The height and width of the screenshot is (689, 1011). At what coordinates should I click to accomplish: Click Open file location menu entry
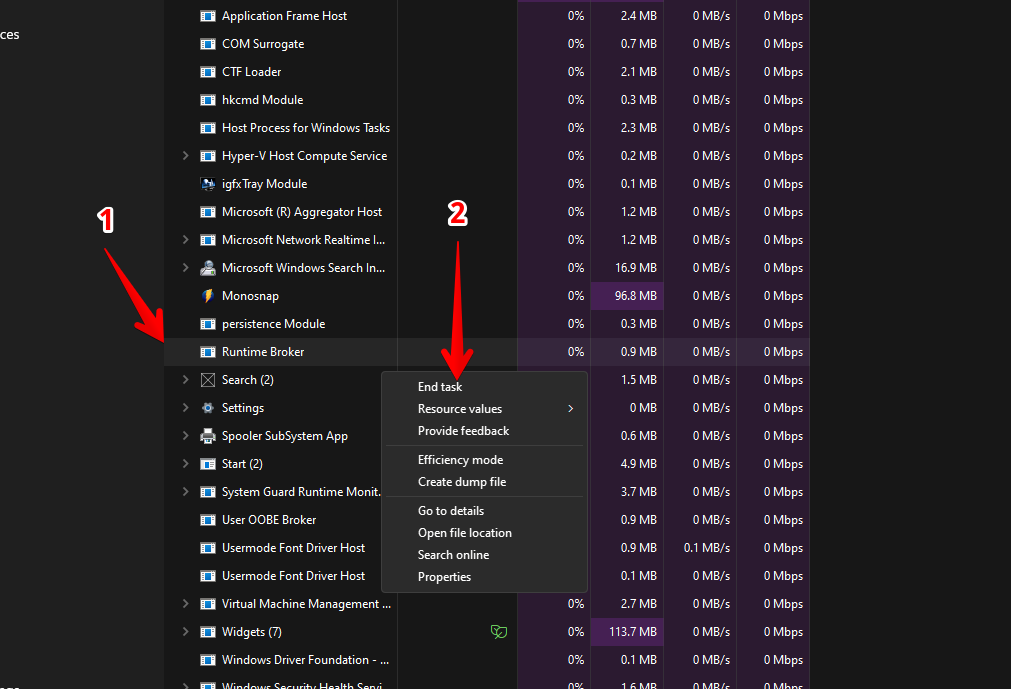465,533
